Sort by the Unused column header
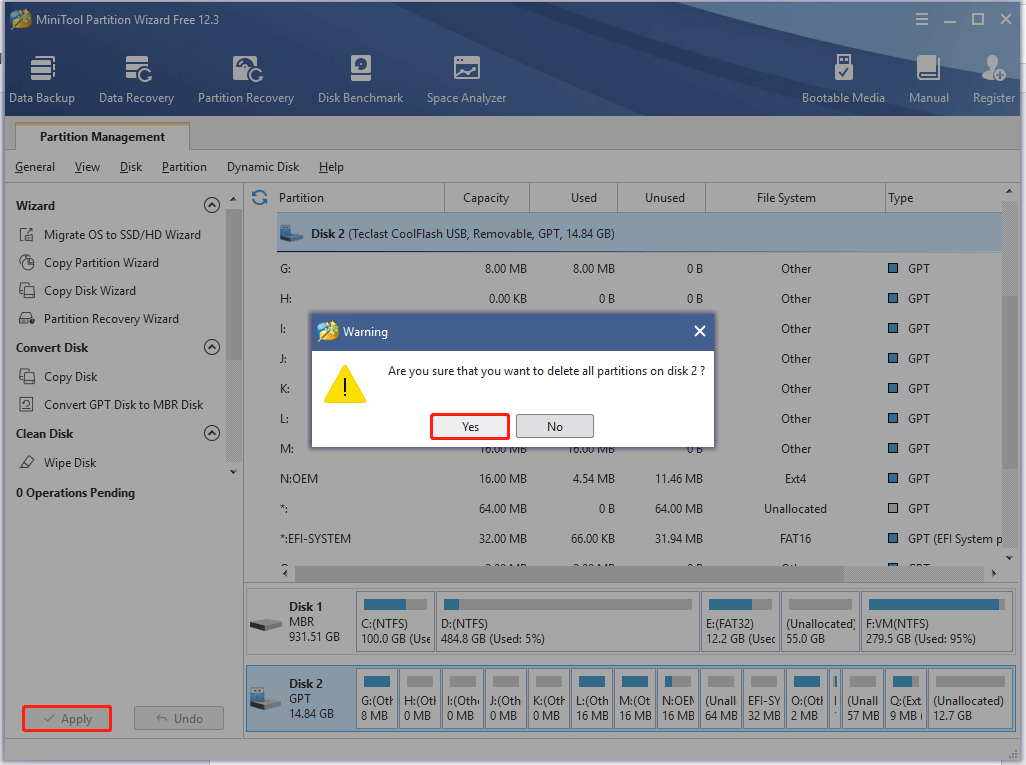 tap(662, 198)
